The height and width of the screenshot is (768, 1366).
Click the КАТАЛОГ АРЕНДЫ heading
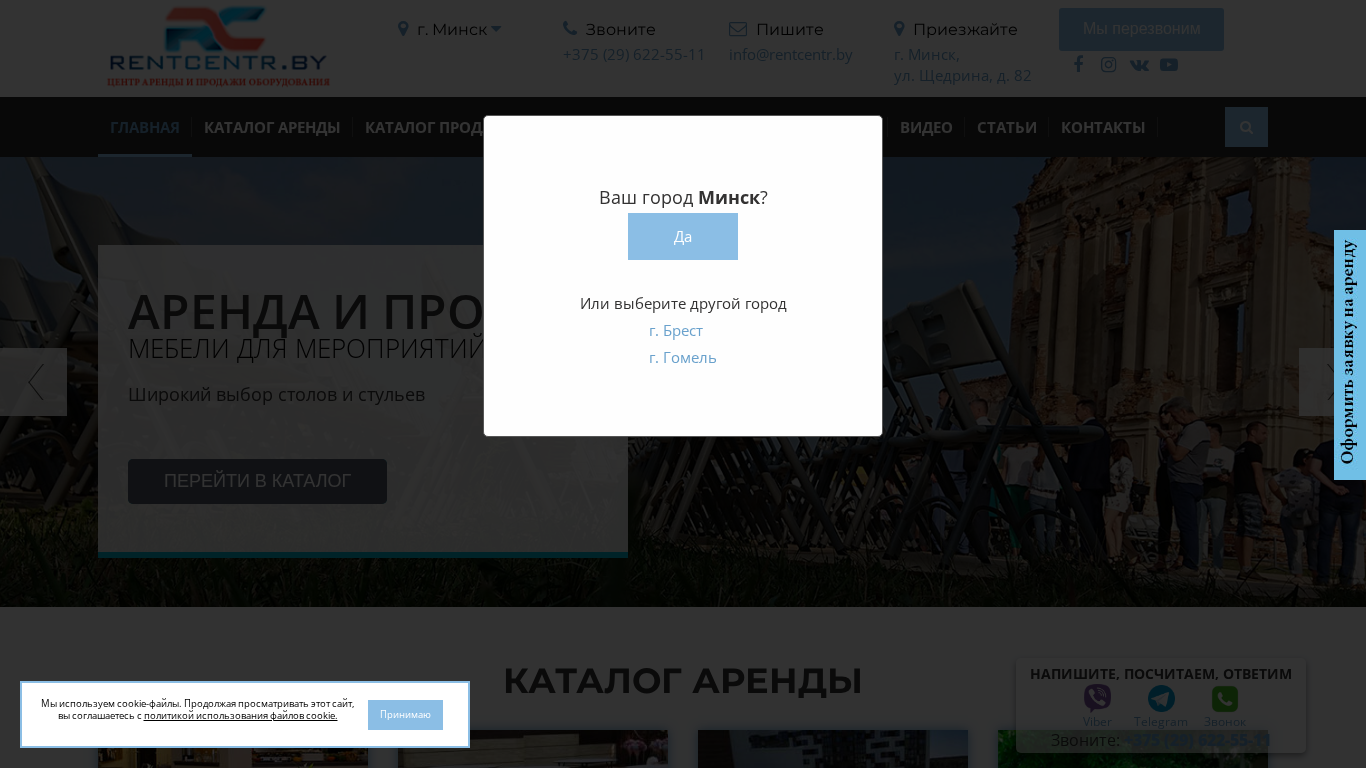click(x=683, y=681)
